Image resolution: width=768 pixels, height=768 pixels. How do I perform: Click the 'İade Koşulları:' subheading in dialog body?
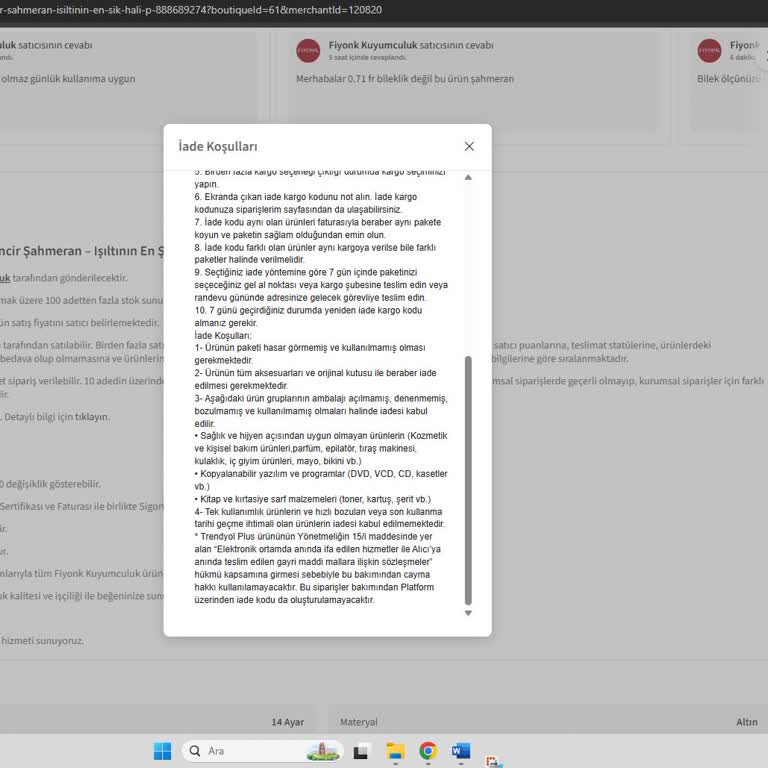pos(223,336)
